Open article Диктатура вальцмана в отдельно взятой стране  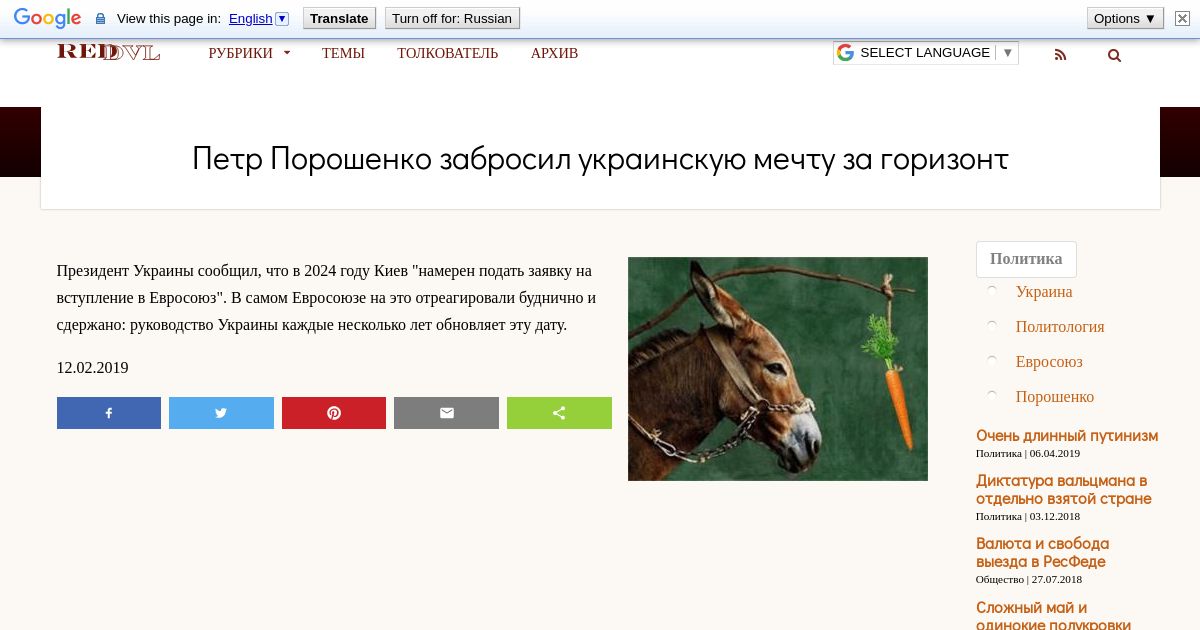[1064, 490]
